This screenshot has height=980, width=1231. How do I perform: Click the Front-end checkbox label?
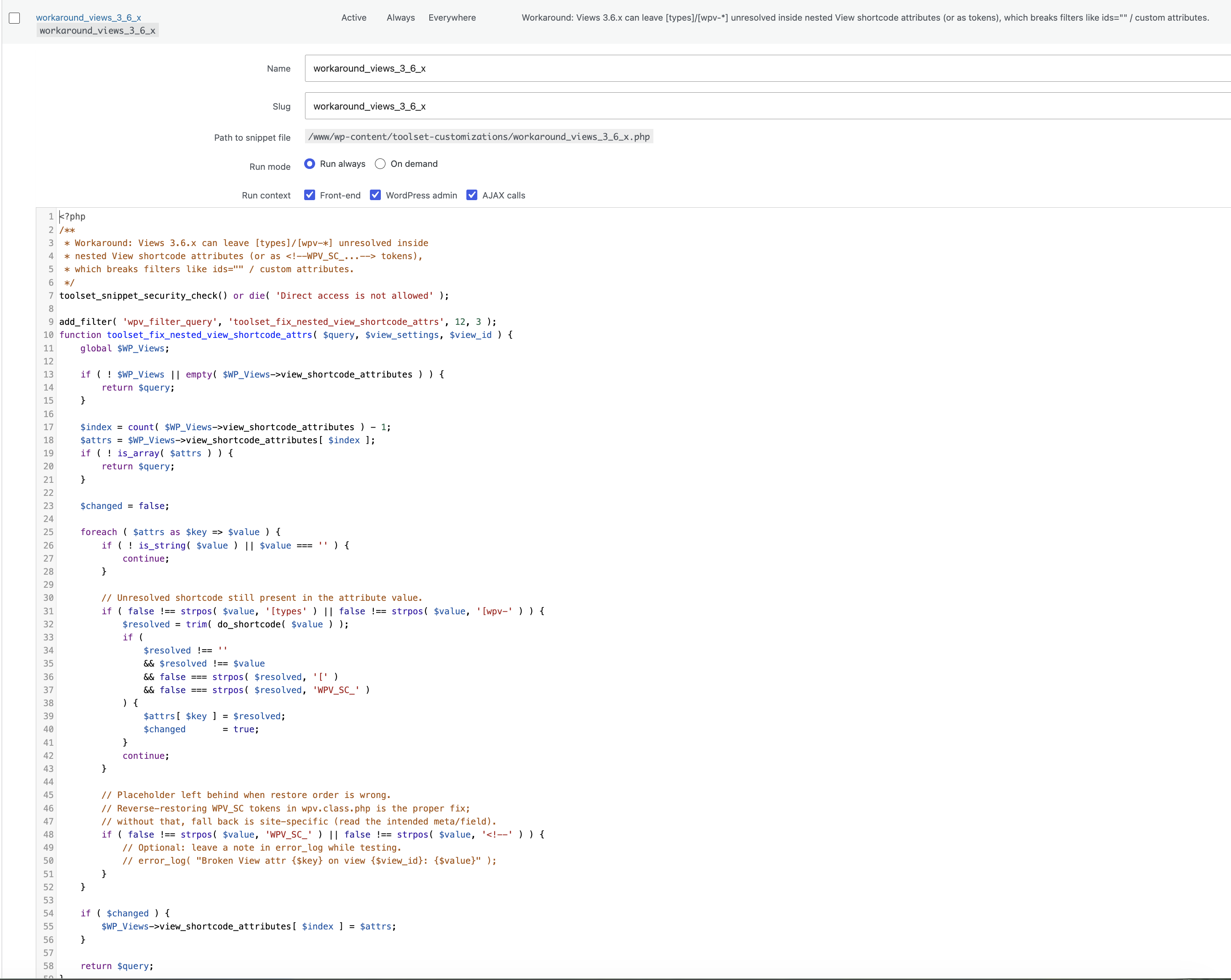point(340,195)
